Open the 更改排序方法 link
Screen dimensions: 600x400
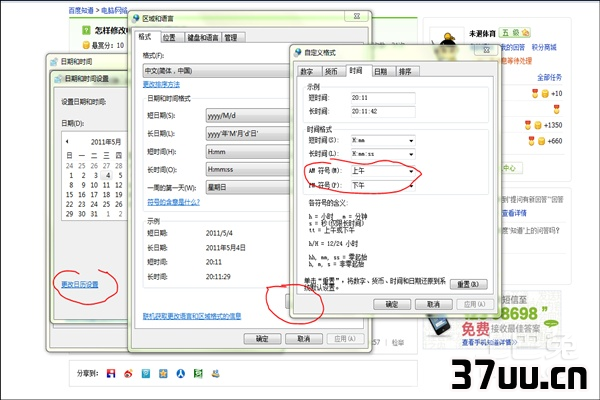(x=161, y=84)
